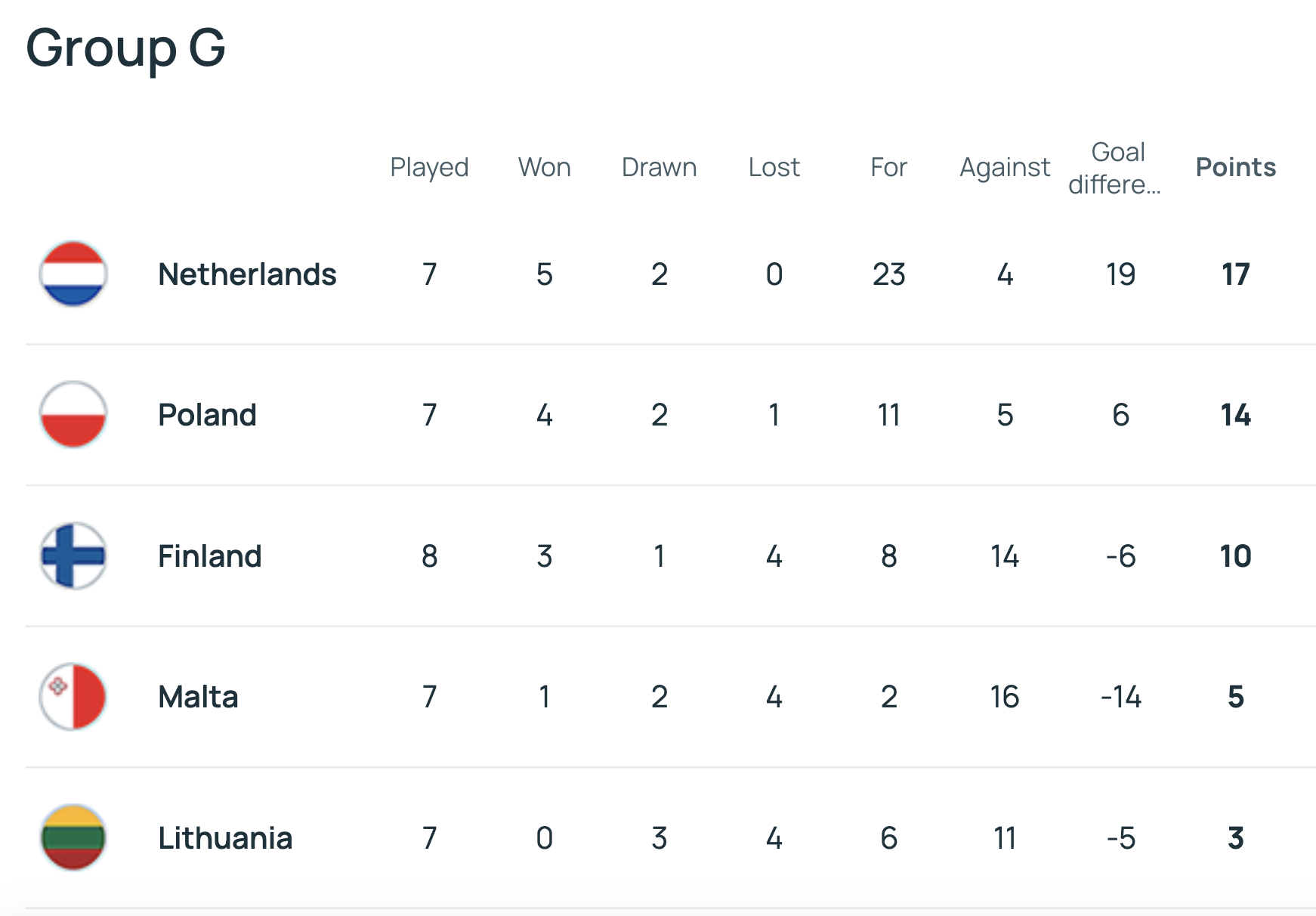This screenshot has height=916, width=1316.
Task: Open the Poland team link
Action: [x=207, y=415]
